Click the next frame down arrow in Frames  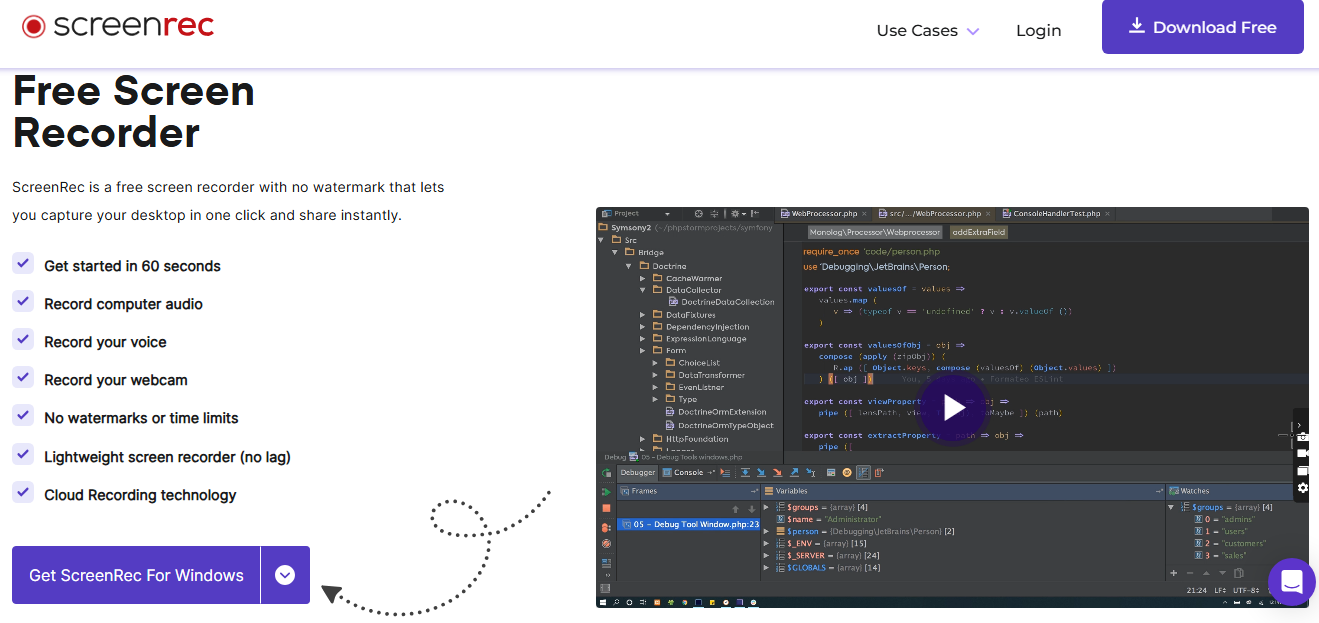(x=752, y=509)
